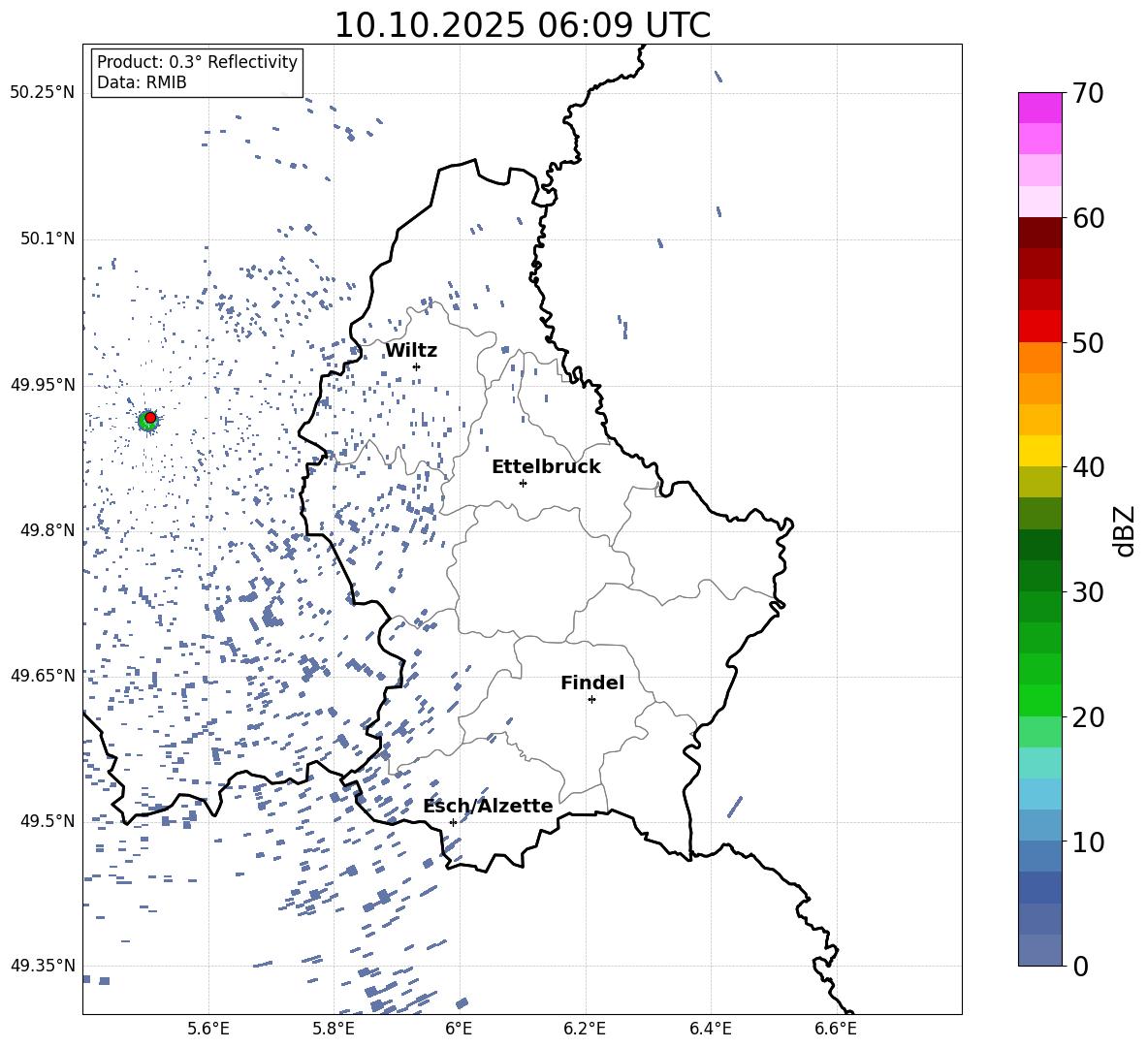Select the Wiltz city label
This screenshot has height=1048, width=1148.
411,351
